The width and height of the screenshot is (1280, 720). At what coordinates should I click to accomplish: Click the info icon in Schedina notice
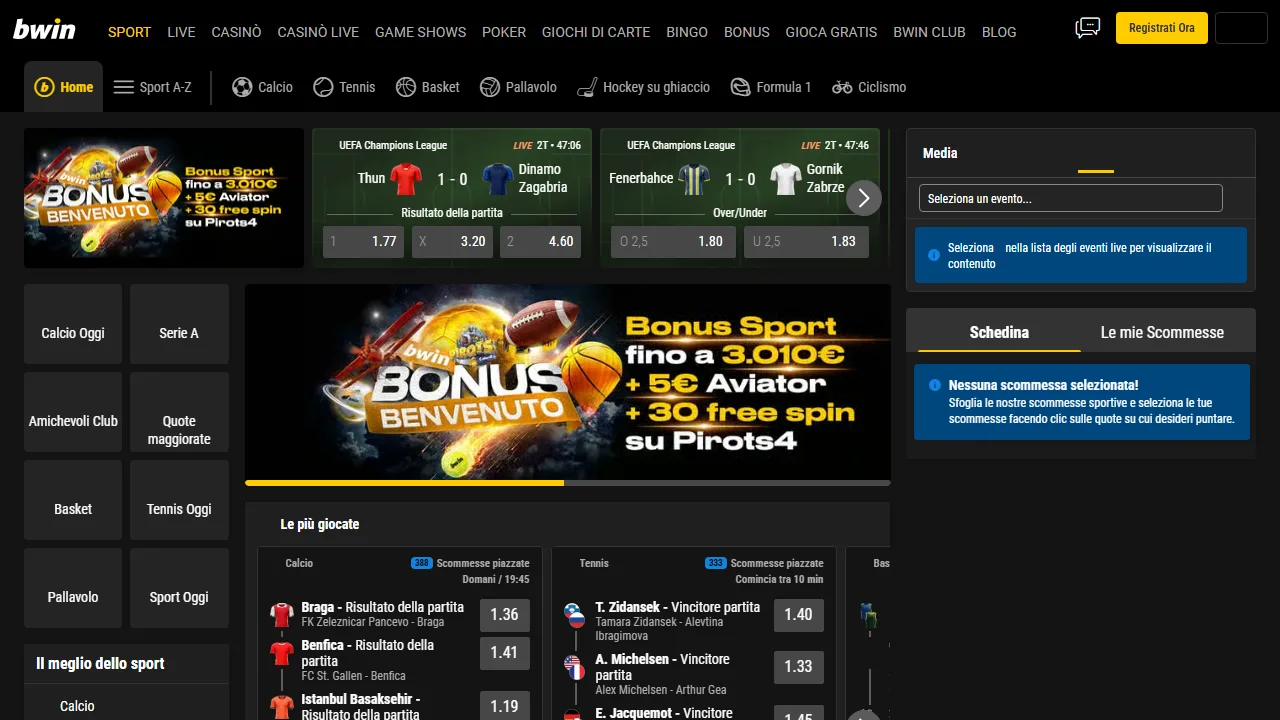pyautogui.click(x=935, y=385)
